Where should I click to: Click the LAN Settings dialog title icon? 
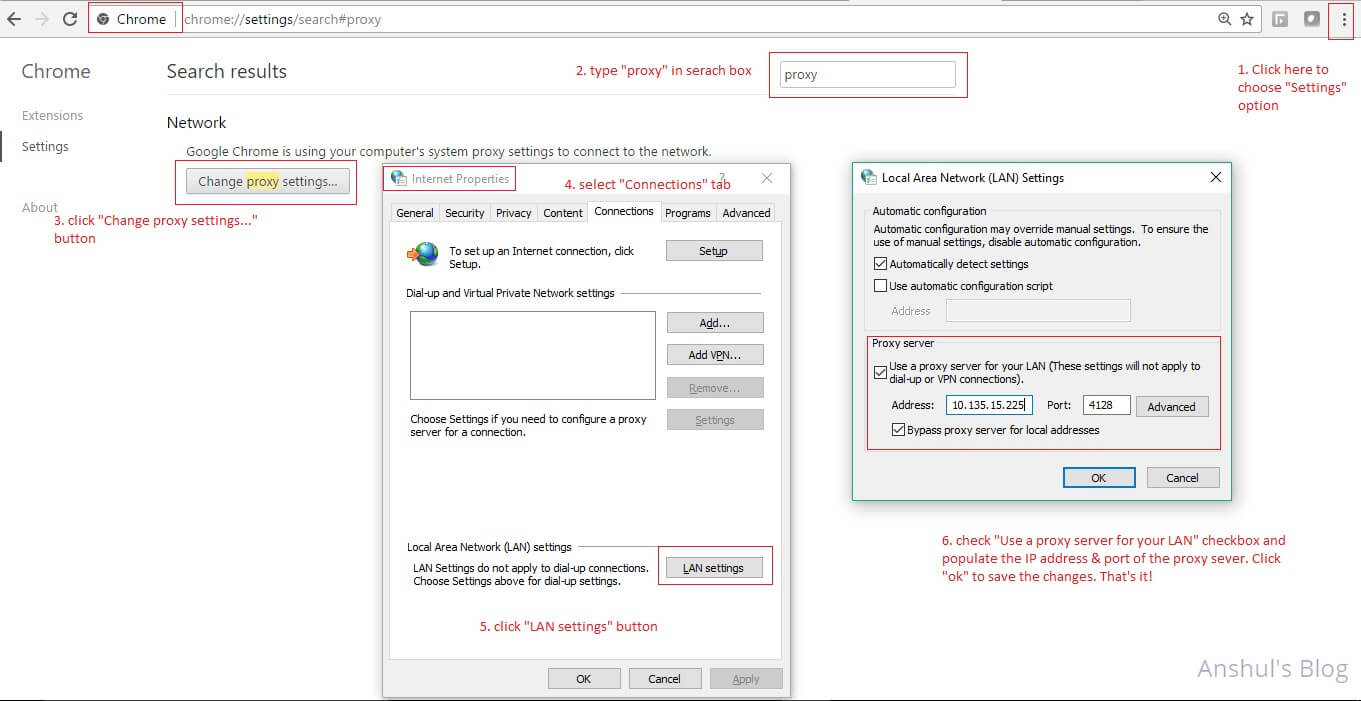coord(869,177)
